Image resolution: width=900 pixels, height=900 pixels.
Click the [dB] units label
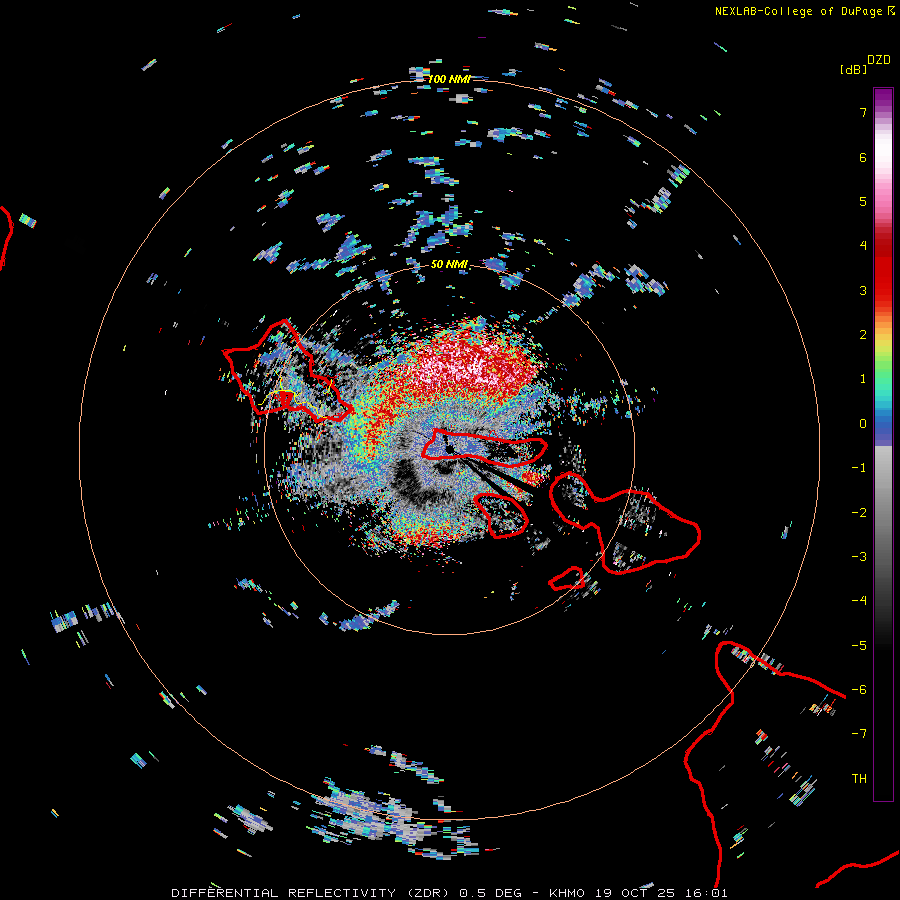point(853,69)
